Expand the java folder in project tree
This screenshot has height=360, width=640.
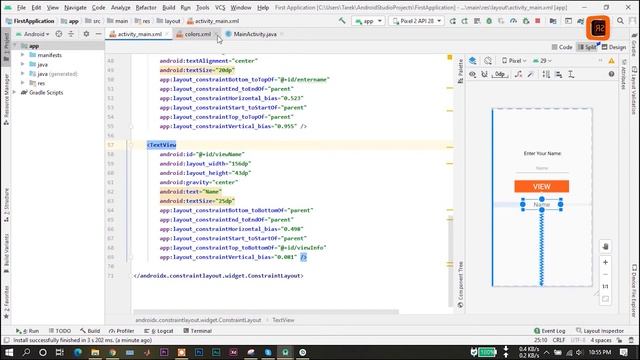22,64
